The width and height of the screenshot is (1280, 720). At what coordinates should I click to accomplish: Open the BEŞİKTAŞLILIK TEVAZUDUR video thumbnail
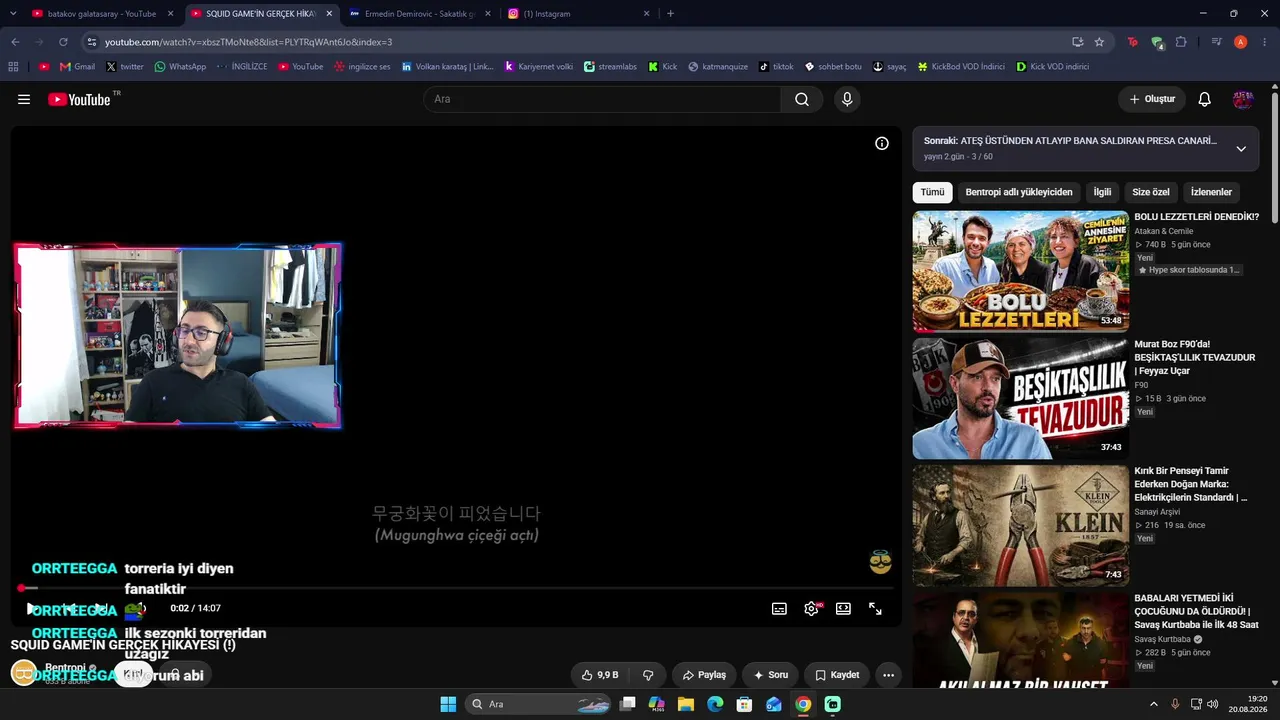click(1020, 398)
